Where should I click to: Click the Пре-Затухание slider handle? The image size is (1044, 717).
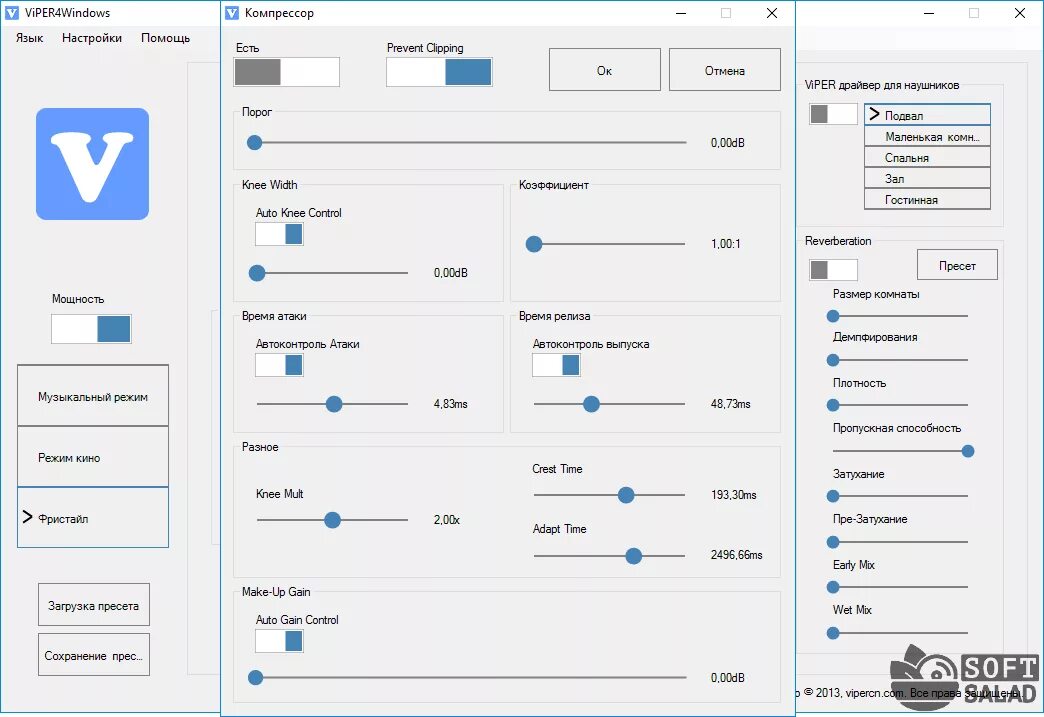tap(833, 542)
